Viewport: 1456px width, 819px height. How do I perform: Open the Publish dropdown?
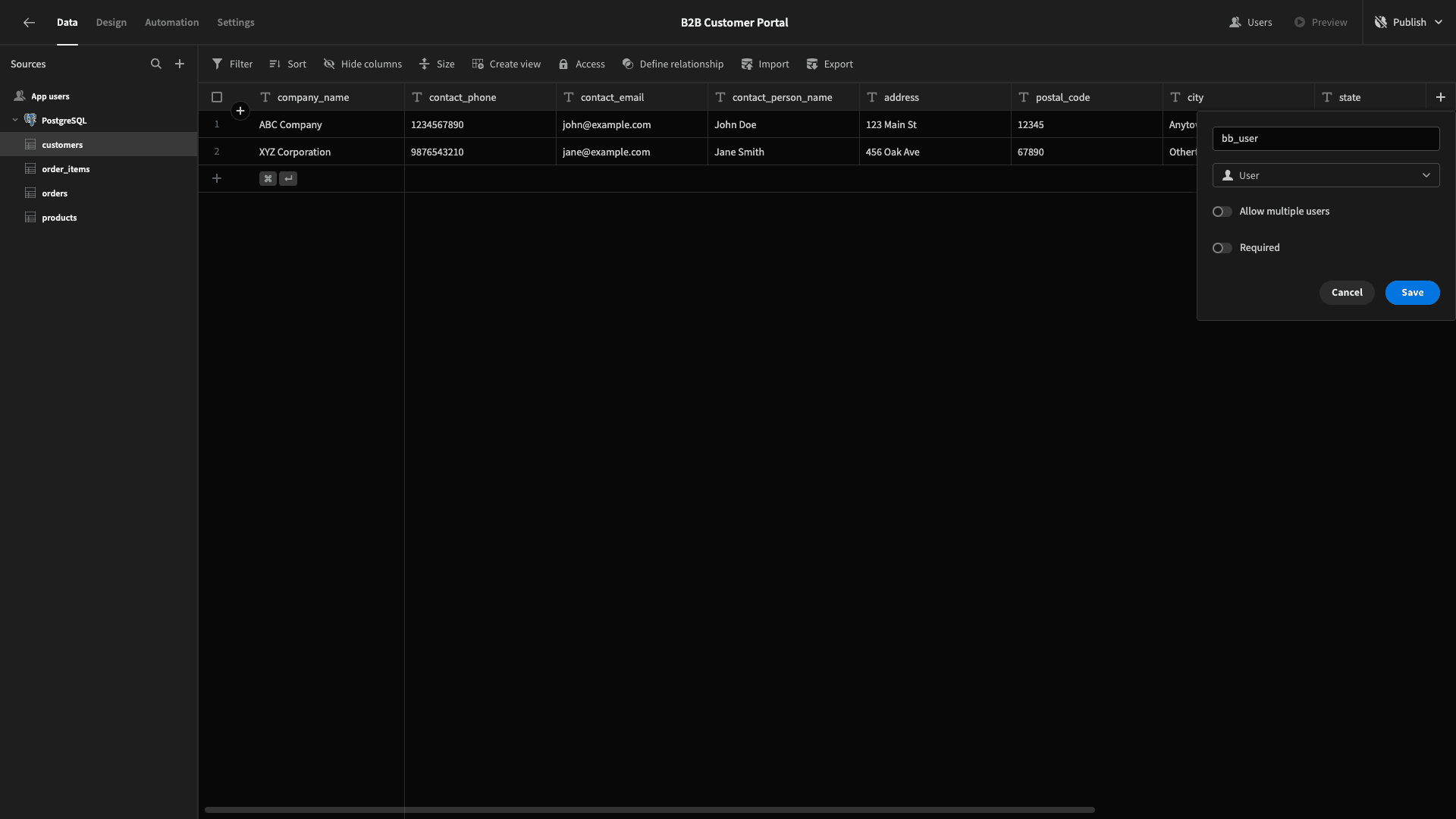click(1409, 22)
